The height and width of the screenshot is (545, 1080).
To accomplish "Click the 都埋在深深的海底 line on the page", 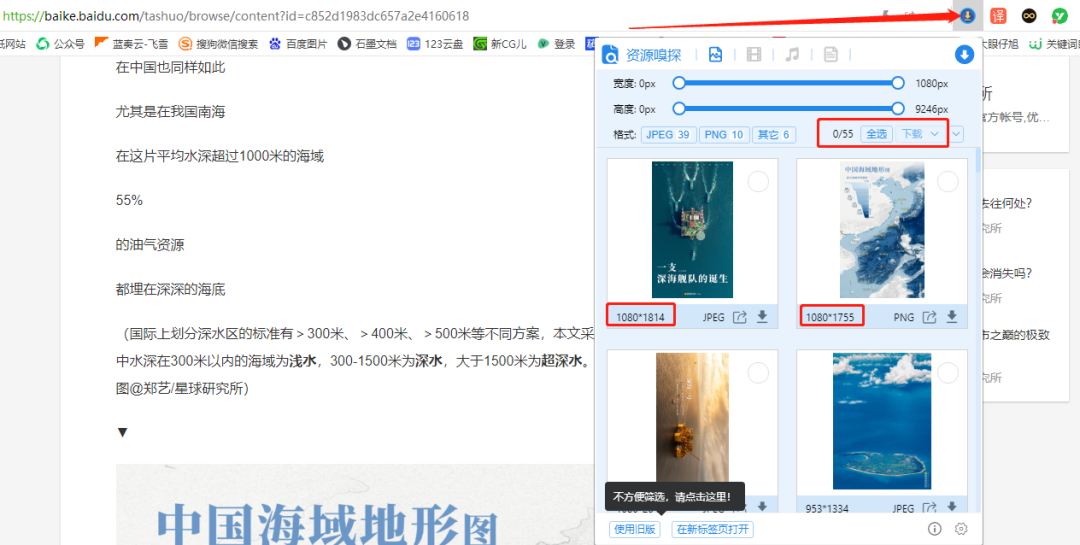I will click(170, 289).
